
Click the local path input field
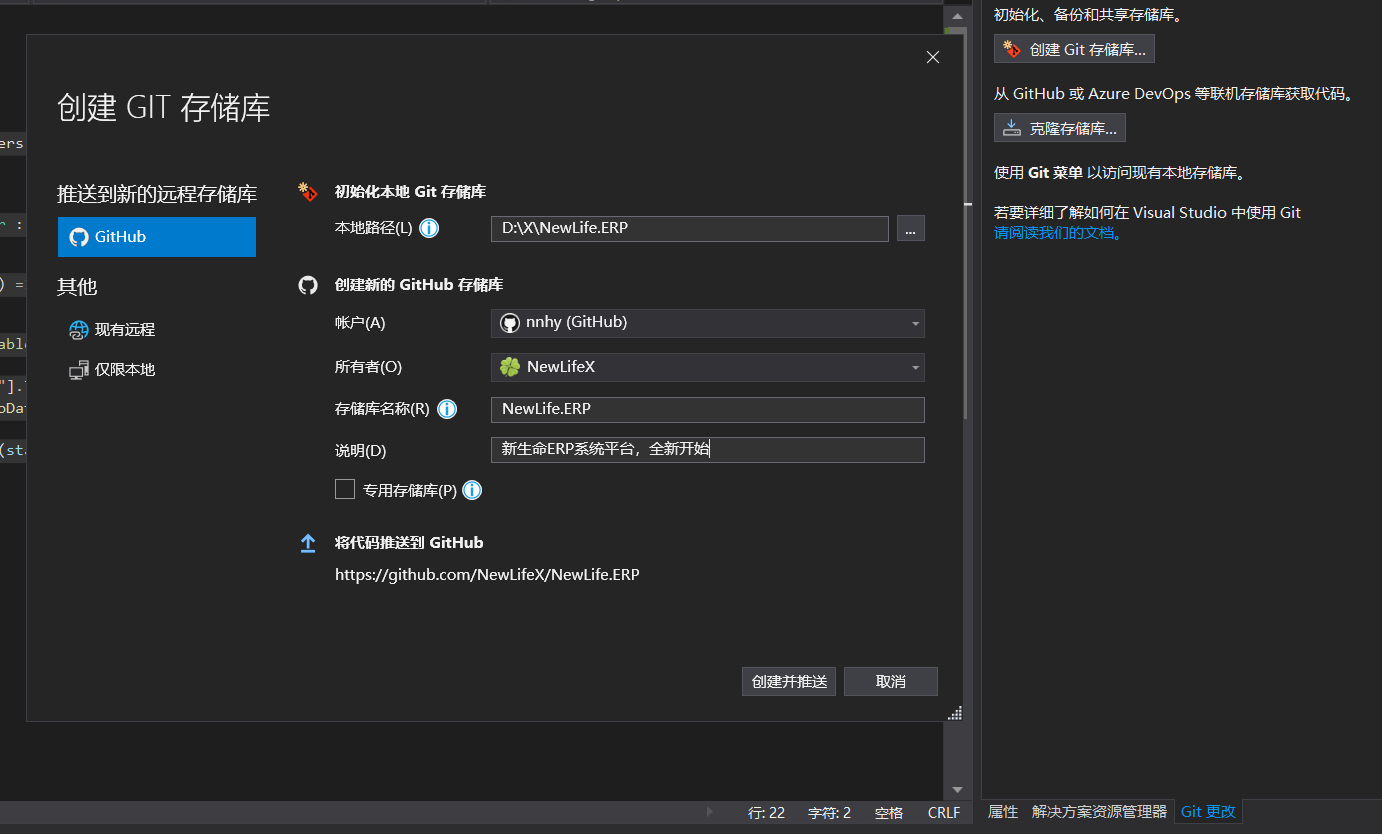[690, 229]
